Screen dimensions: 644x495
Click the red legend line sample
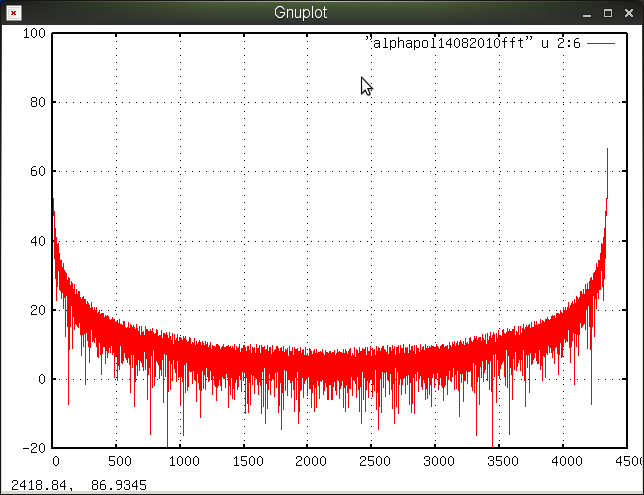coord(601,44)
